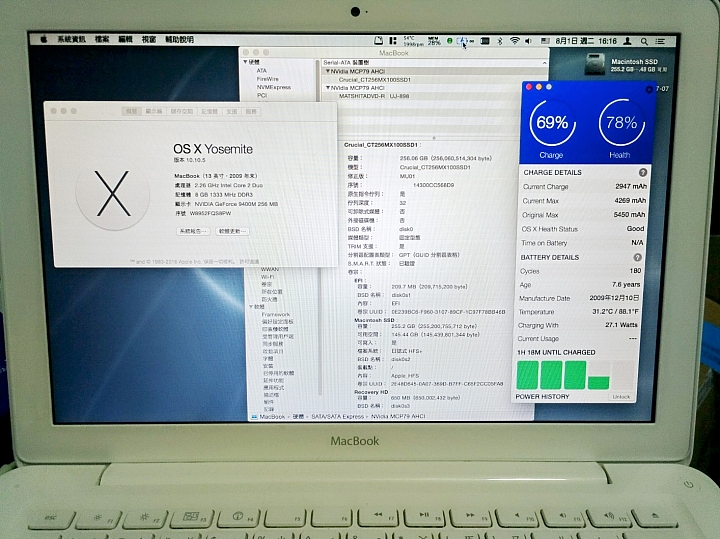Click the green circular status icon in menu bar
This screenshot has height=539, width=720.
click(x=450, y=41)
